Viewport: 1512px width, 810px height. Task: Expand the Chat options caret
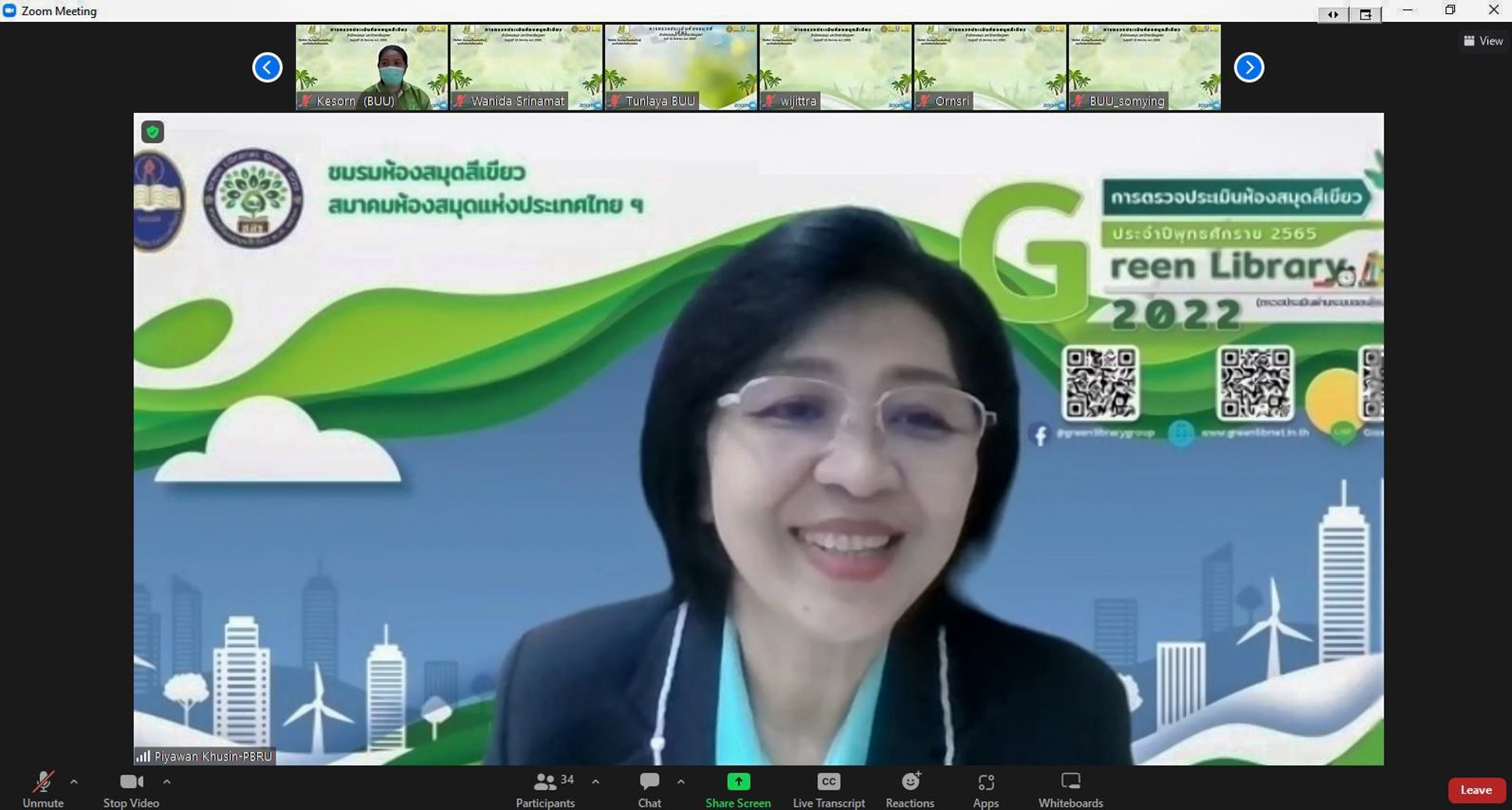coord(681,782)
